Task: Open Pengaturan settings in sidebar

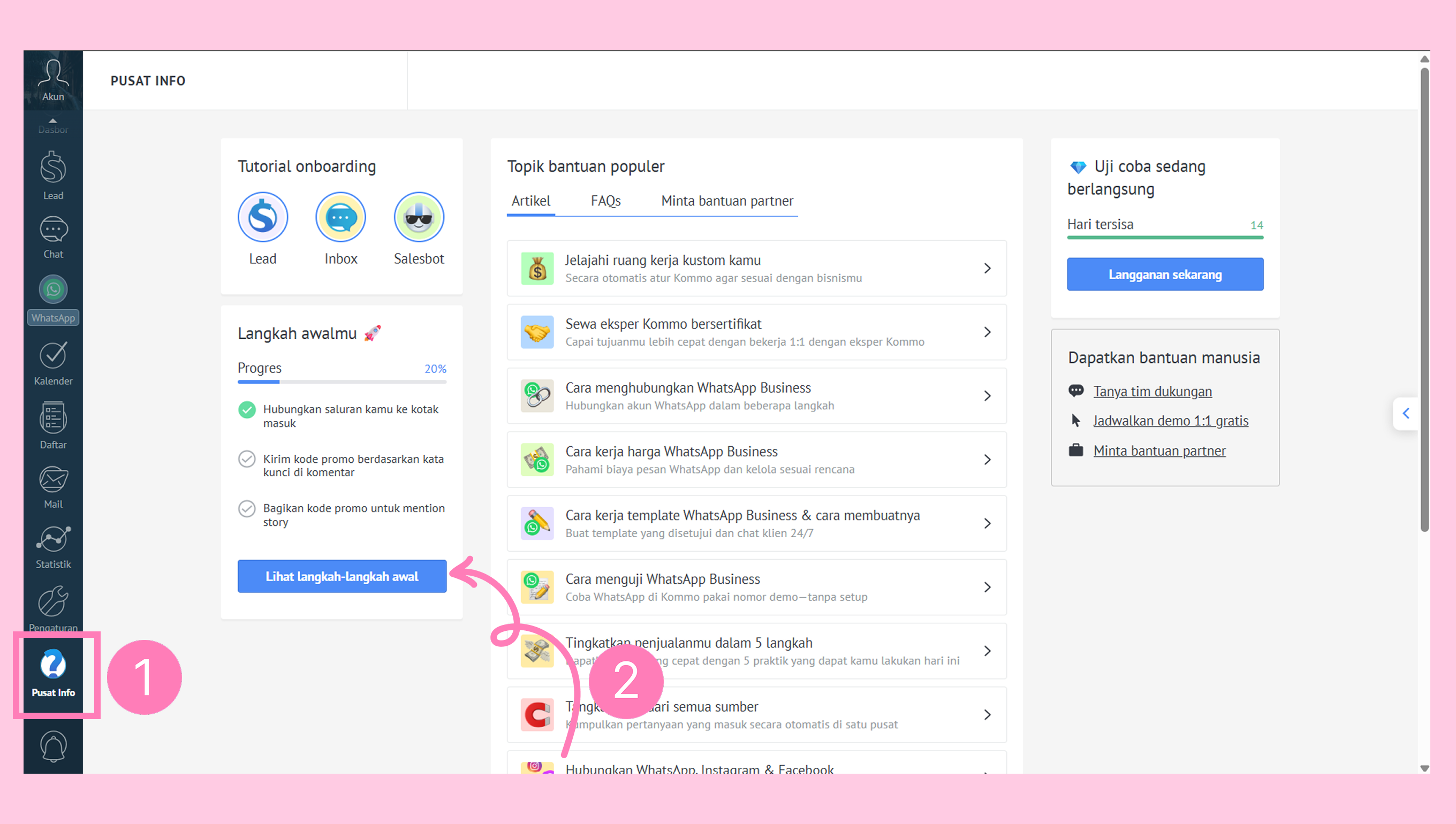Action: [53, 608]
